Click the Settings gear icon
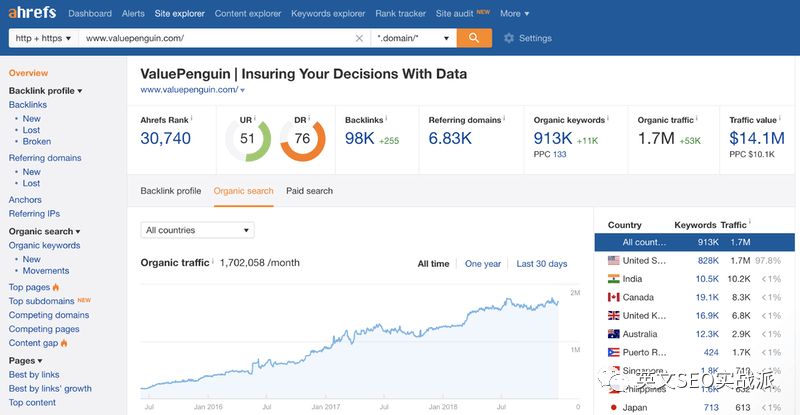800x415 pixels. point(509,38)
